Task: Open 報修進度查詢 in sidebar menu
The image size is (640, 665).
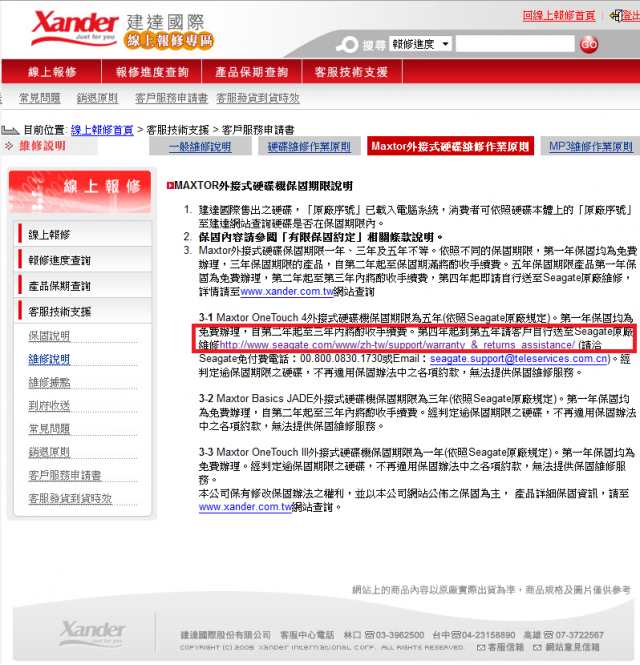Action: (83, 260)
